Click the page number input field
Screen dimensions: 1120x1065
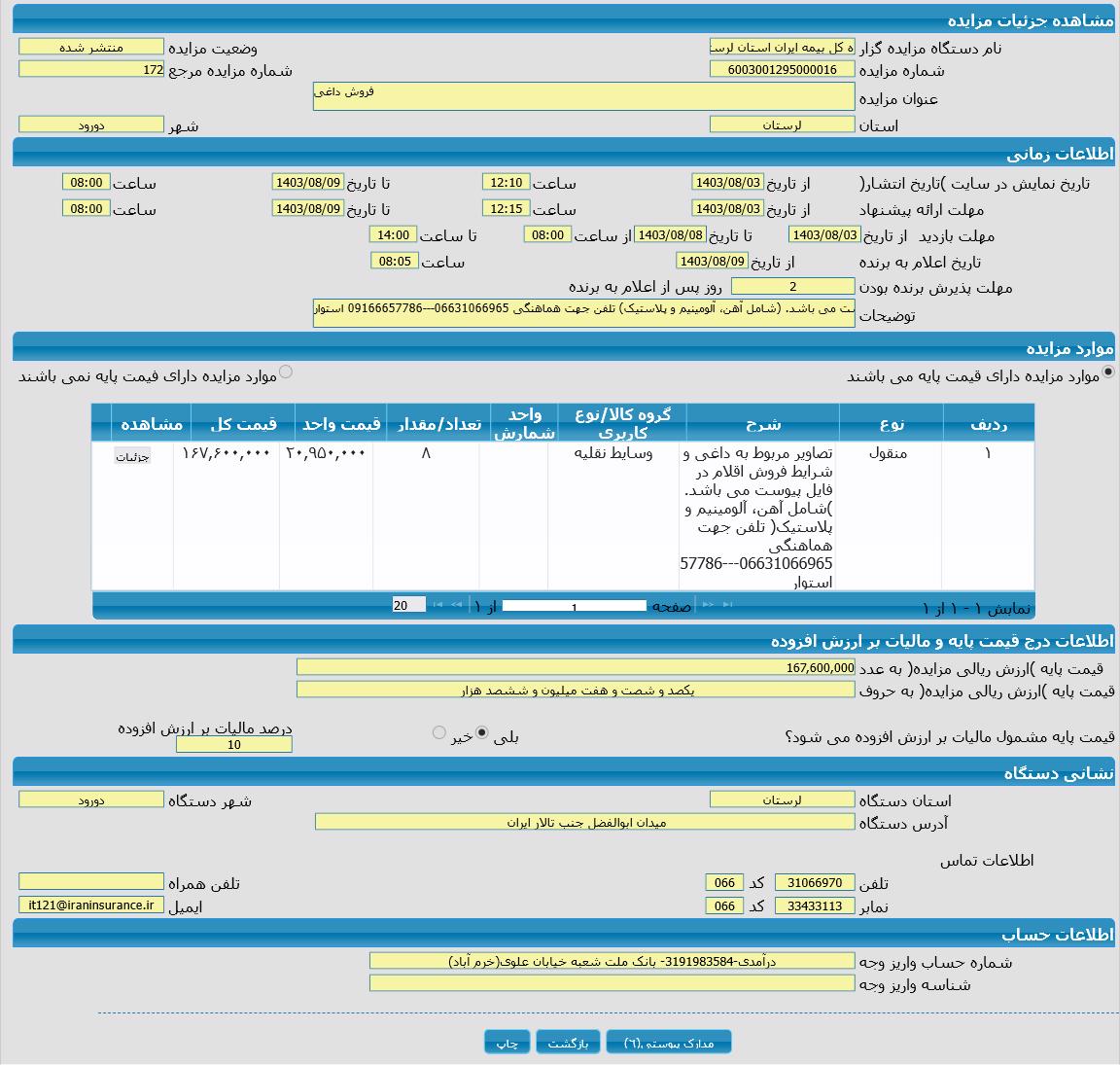[574, 606]
